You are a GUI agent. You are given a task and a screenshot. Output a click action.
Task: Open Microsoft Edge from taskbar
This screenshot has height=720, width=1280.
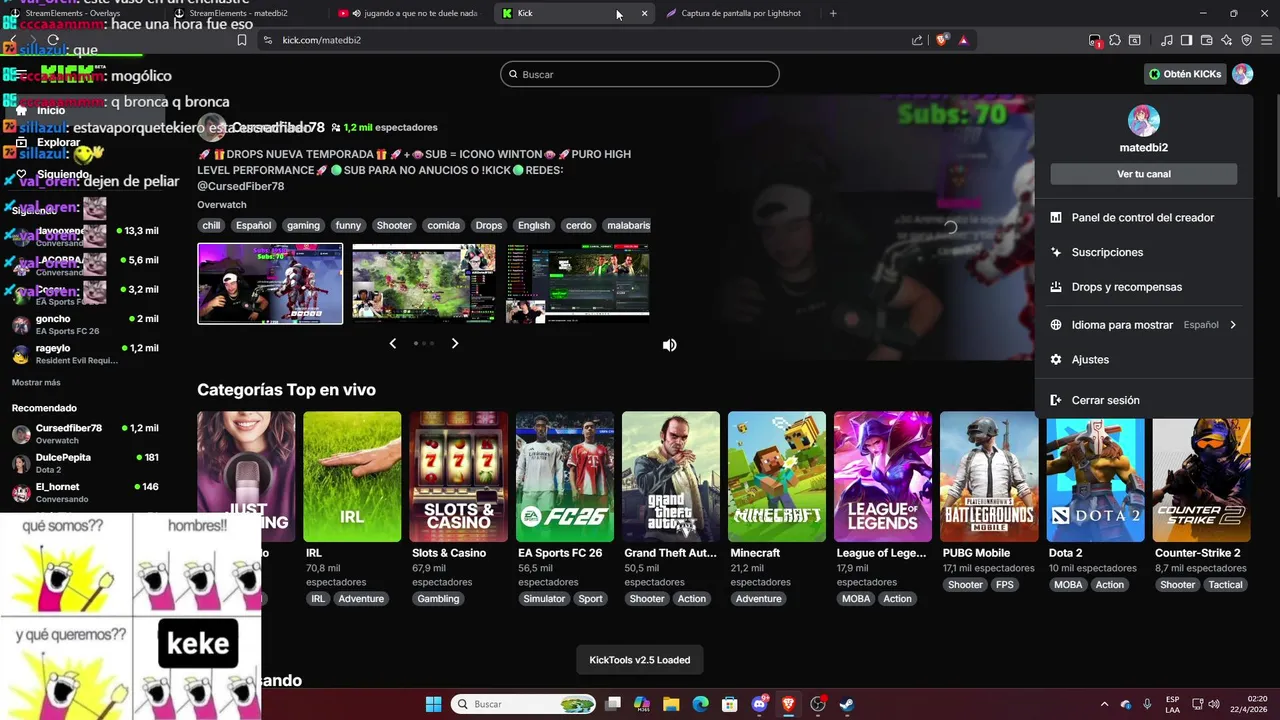[700, 704]
